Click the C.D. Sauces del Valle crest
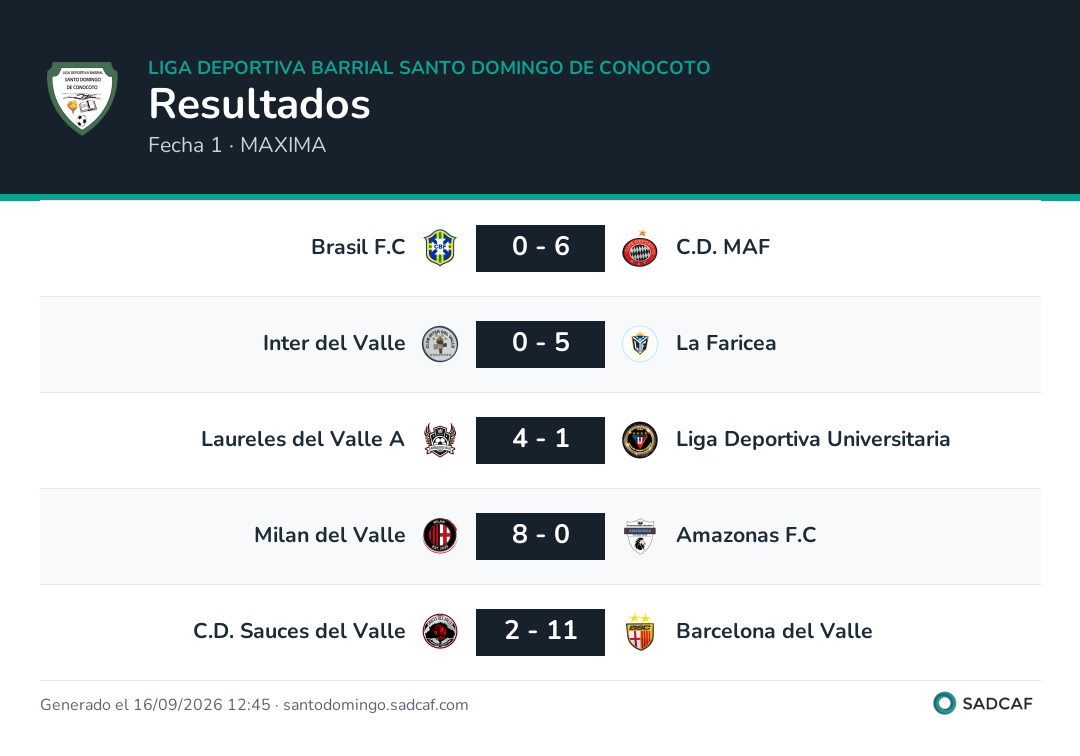 pos(440,632)
